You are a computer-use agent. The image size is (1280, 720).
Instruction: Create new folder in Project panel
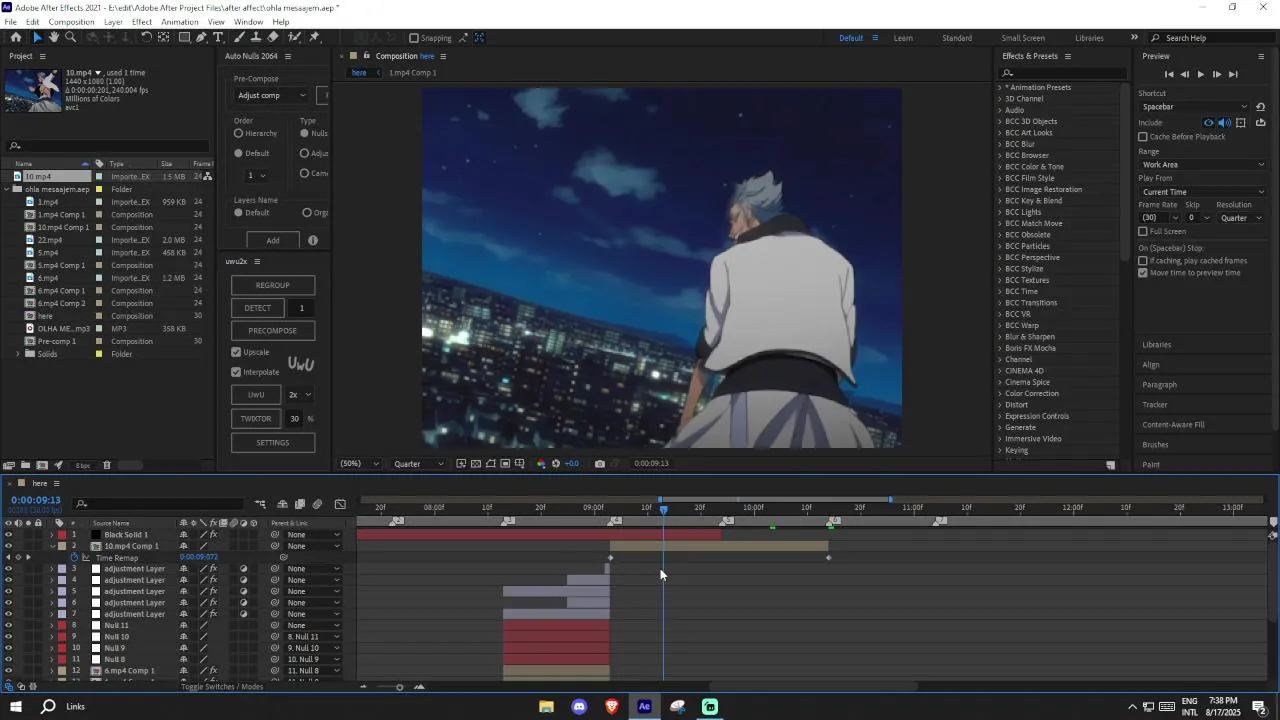tap(25, 465)
